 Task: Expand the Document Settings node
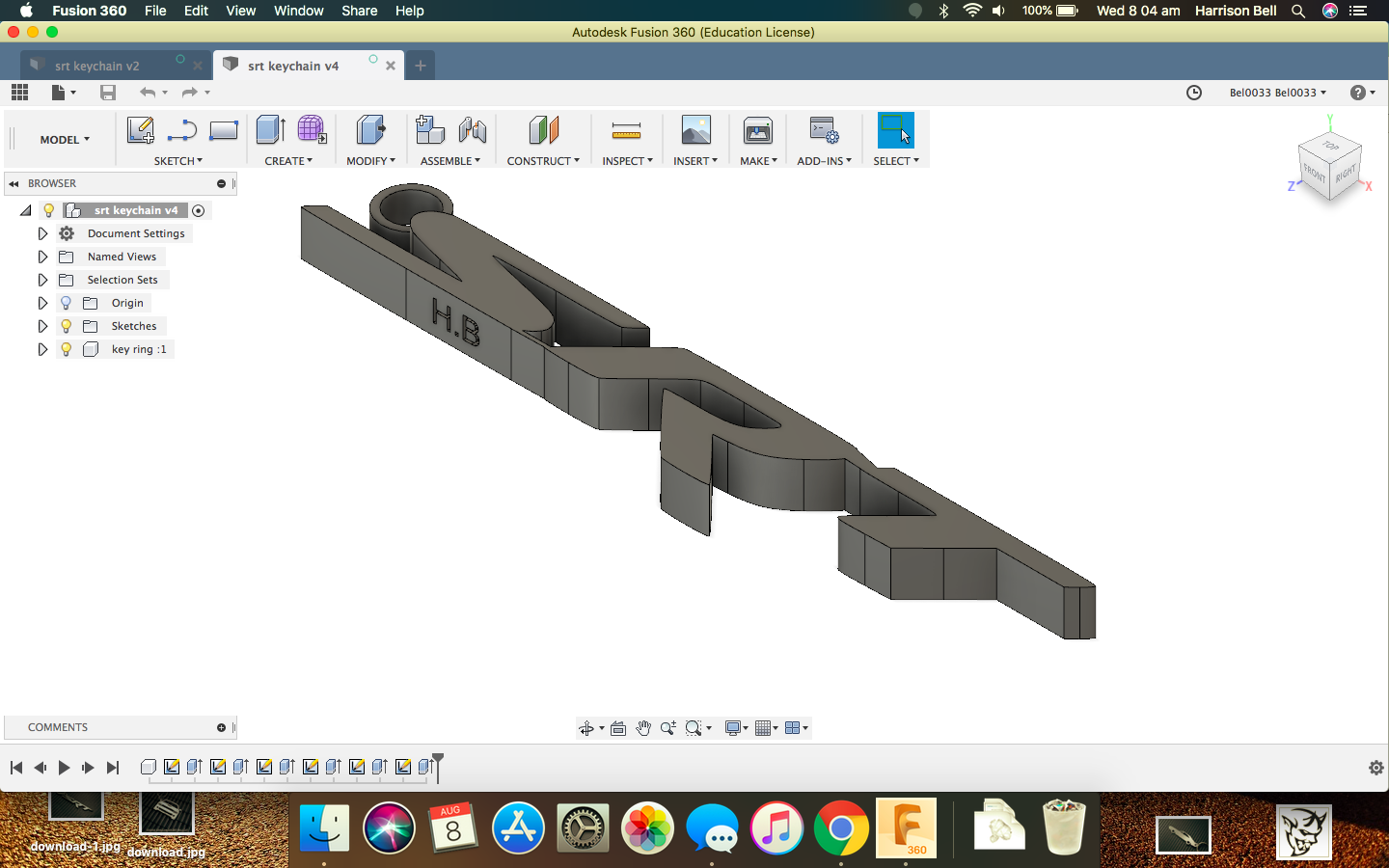point(42,233)
